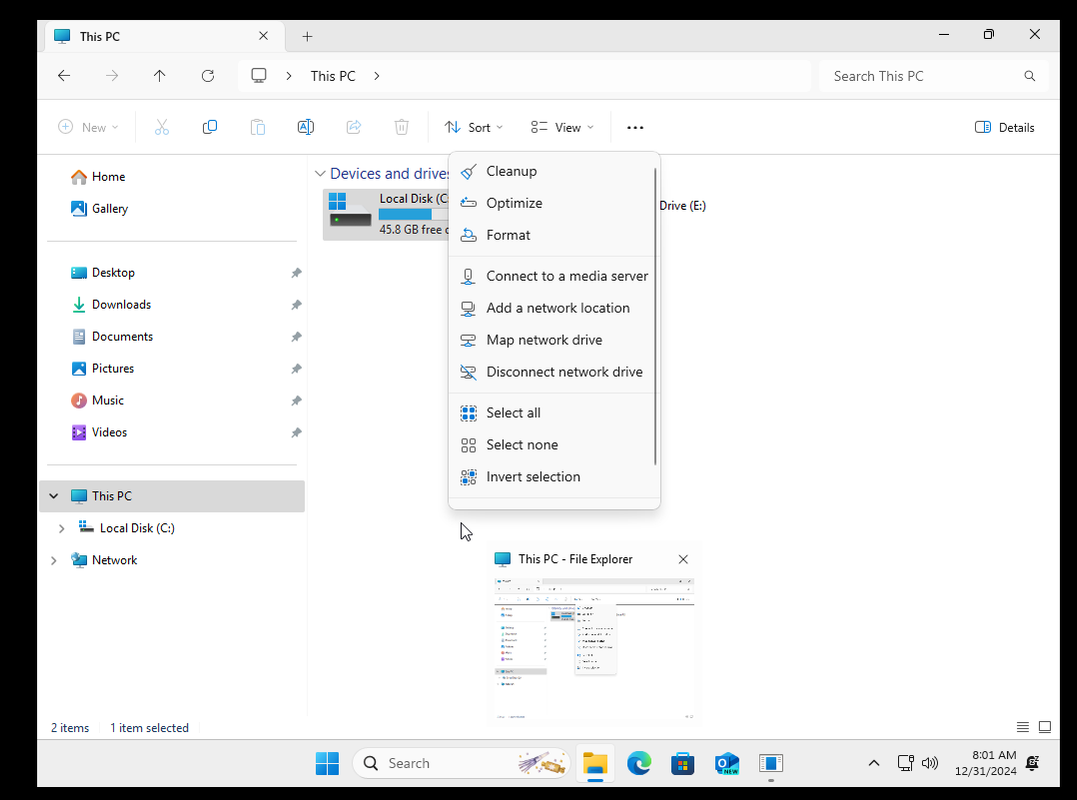1077x800 pixels.
Task: Click the Drive (E:) item
Action: (682, 205)
